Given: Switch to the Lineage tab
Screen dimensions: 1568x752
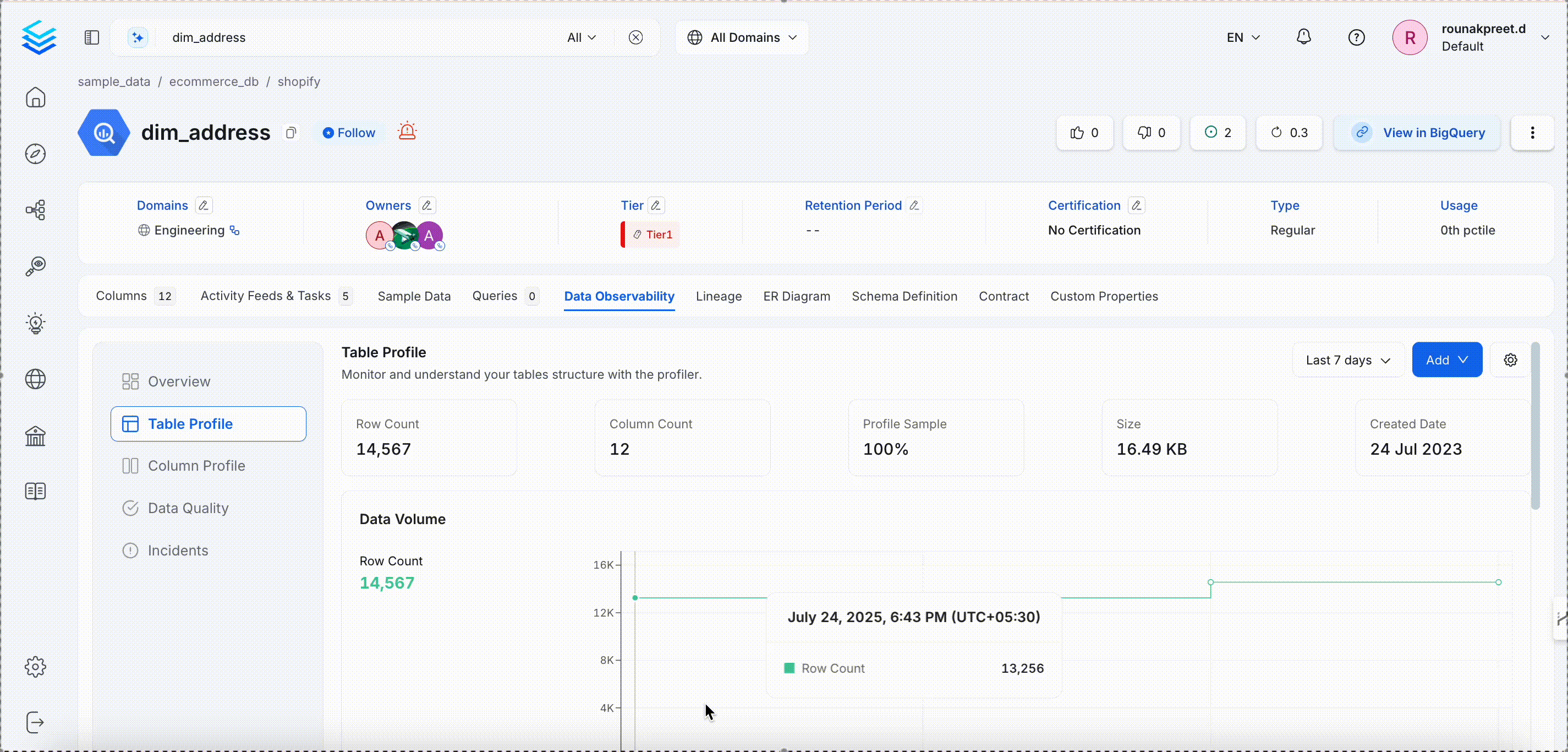Looking at the screenshot, I should coord(719,296).
